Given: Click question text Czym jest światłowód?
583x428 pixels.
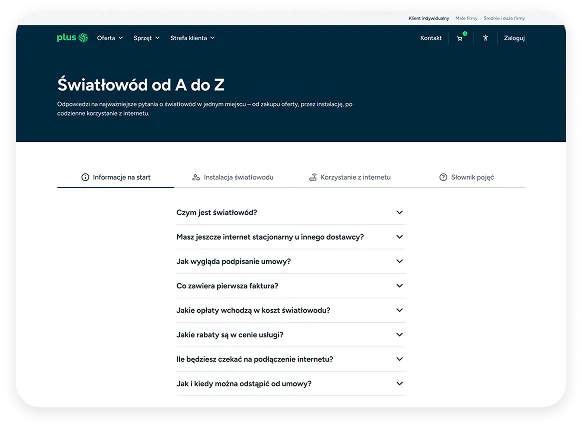Looking at the screenshot, I should 217,212.
